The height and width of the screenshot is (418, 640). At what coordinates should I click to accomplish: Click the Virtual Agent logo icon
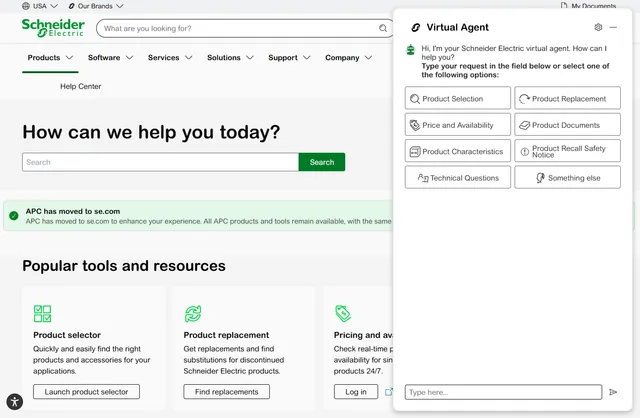click(416, 27)
